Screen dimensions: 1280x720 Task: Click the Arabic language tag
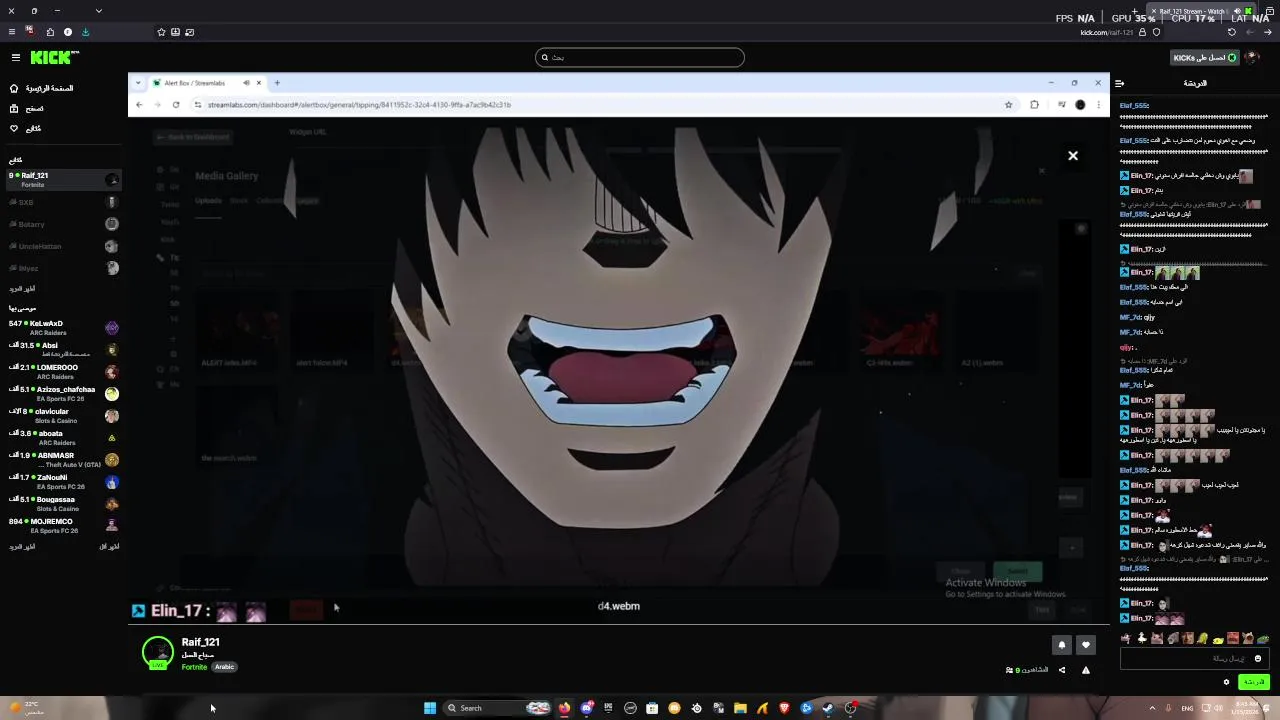224,667
